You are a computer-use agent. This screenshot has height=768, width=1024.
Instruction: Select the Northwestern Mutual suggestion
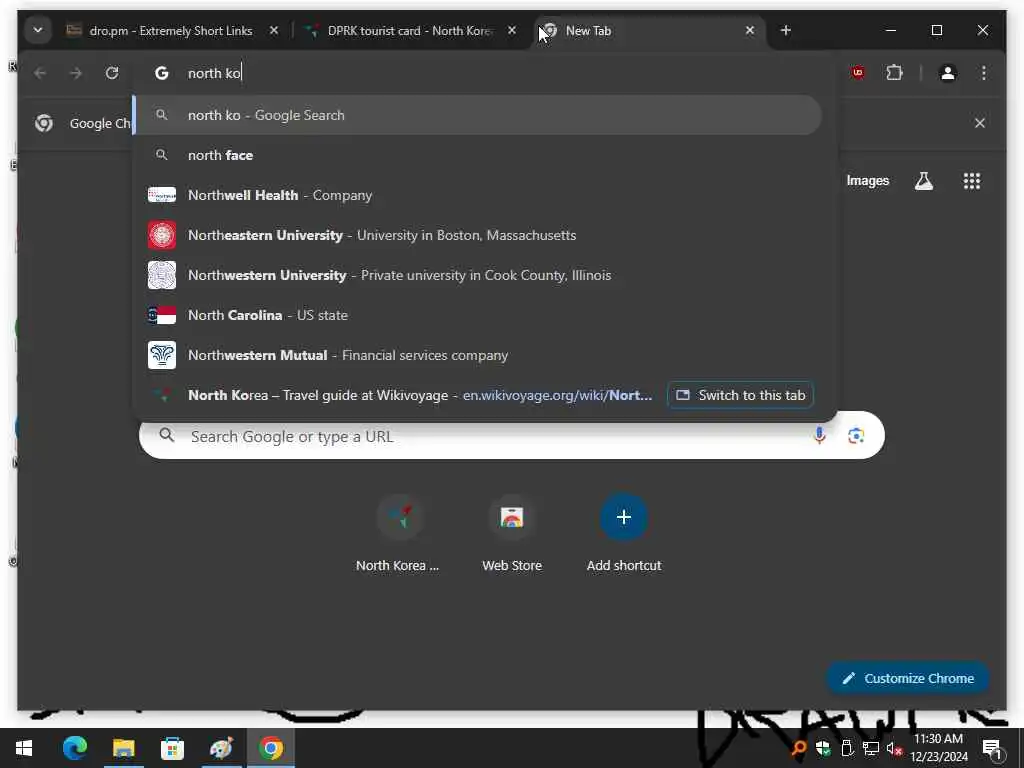(477, 355)
